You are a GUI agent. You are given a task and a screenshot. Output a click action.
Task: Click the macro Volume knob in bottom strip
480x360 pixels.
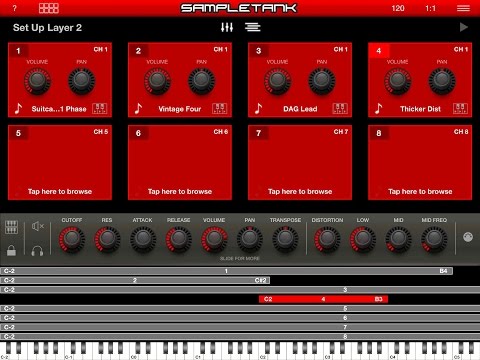(214, 239)
